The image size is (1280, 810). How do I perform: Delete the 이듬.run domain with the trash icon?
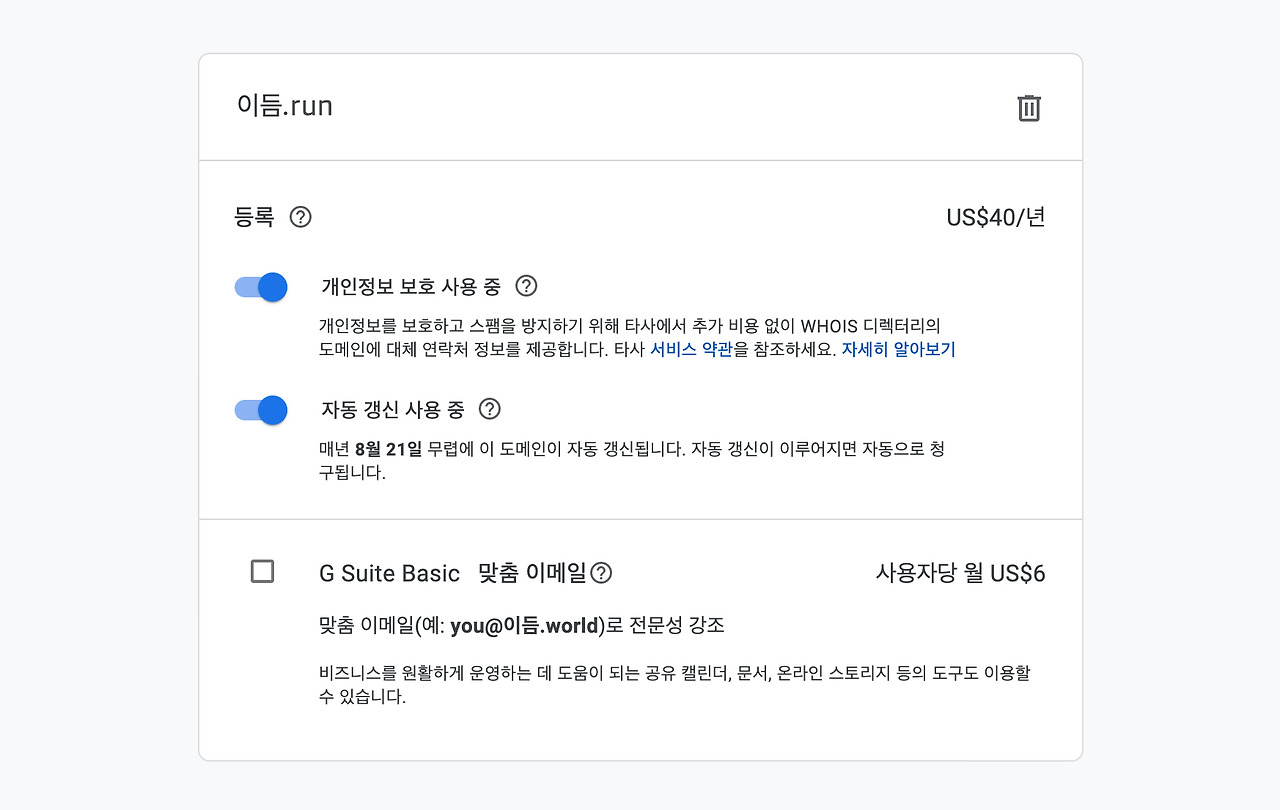click(x=1029, y=108)
